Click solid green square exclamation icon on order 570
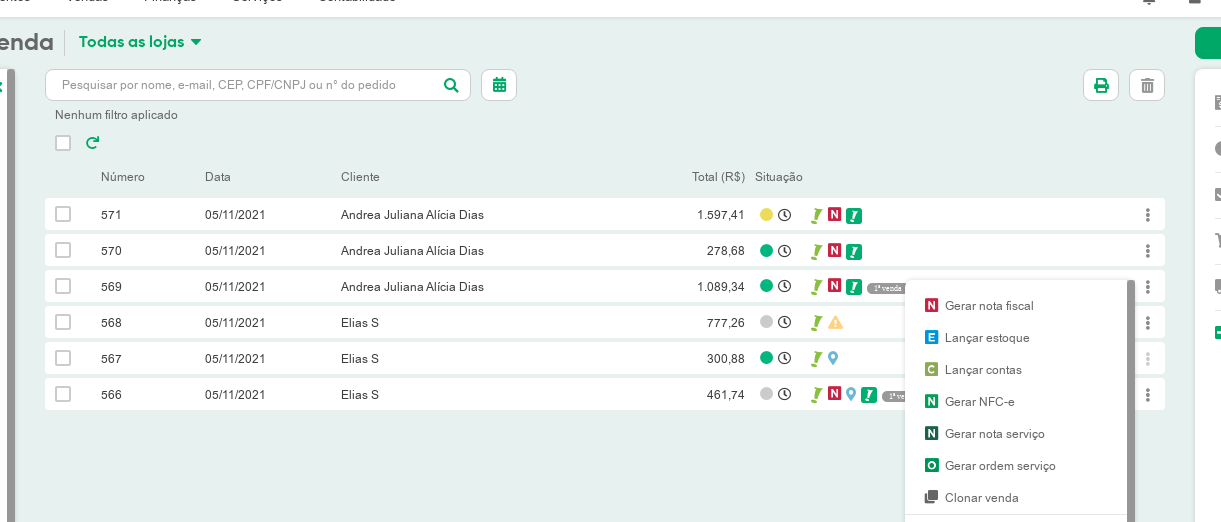Screen dimensions: 1221x522 (x=854, y=251)
